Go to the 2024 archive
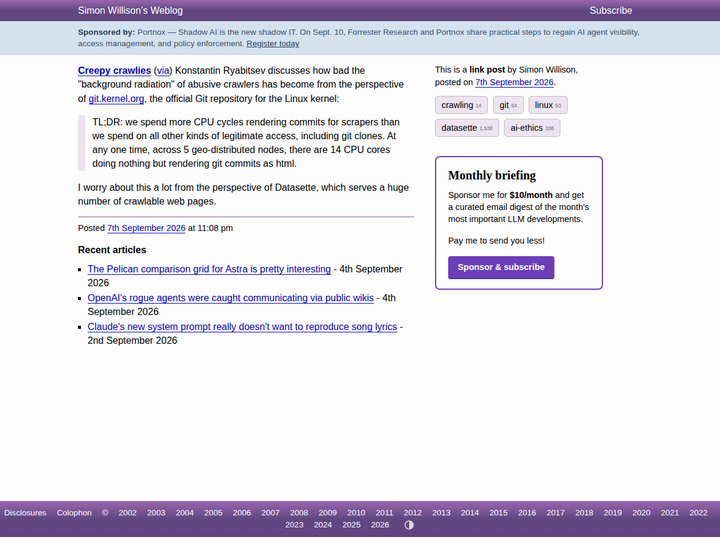This screenshot has width=720, height=540. pos(323,525)
